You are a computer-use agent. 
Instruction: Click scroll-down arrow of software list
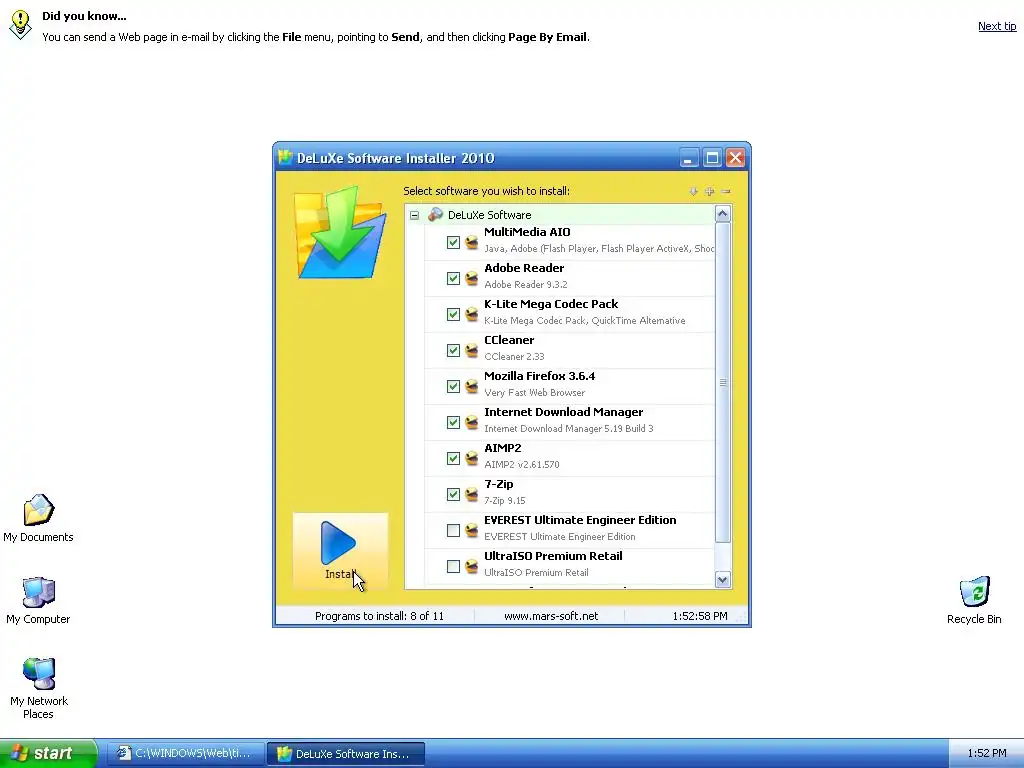click(x=722, y=579)
